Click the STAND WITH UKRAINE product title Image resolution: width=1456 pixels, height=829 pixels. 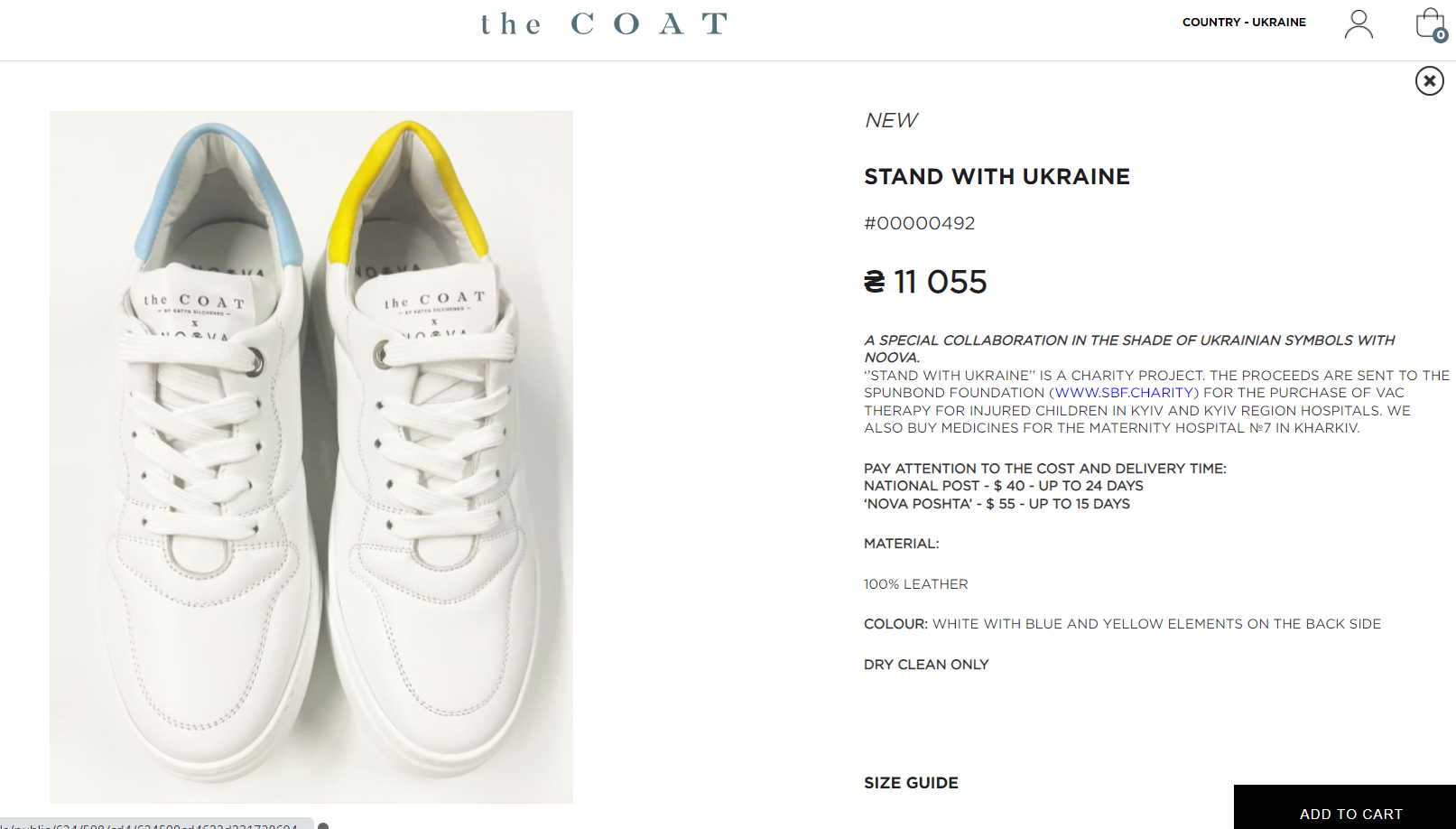997,177
